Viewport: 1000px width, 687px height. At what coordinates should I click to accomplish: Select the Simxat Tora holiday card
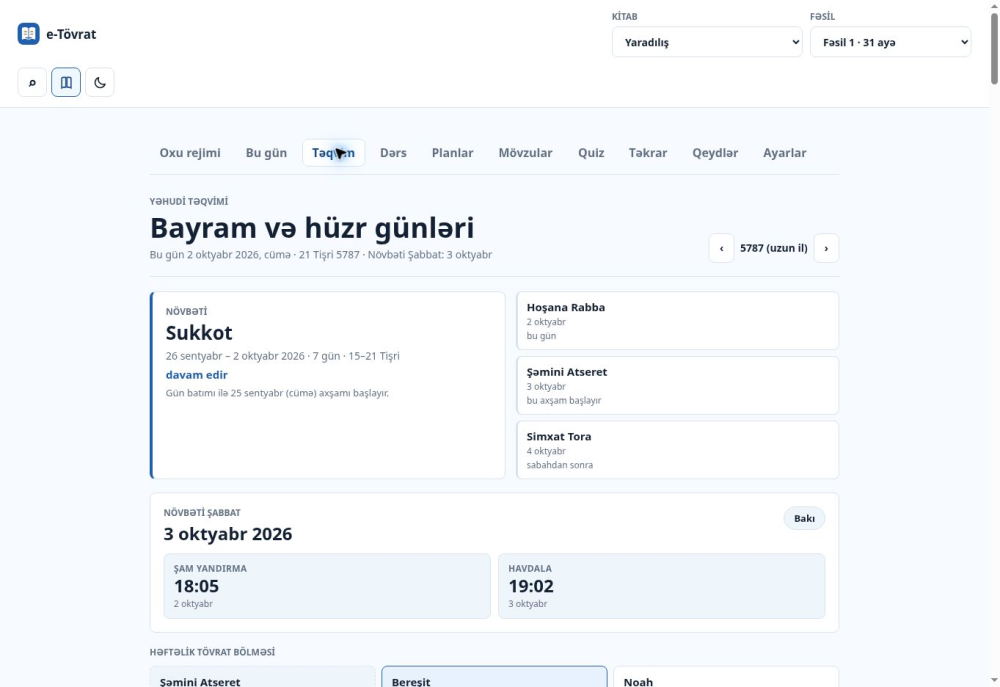677,450
